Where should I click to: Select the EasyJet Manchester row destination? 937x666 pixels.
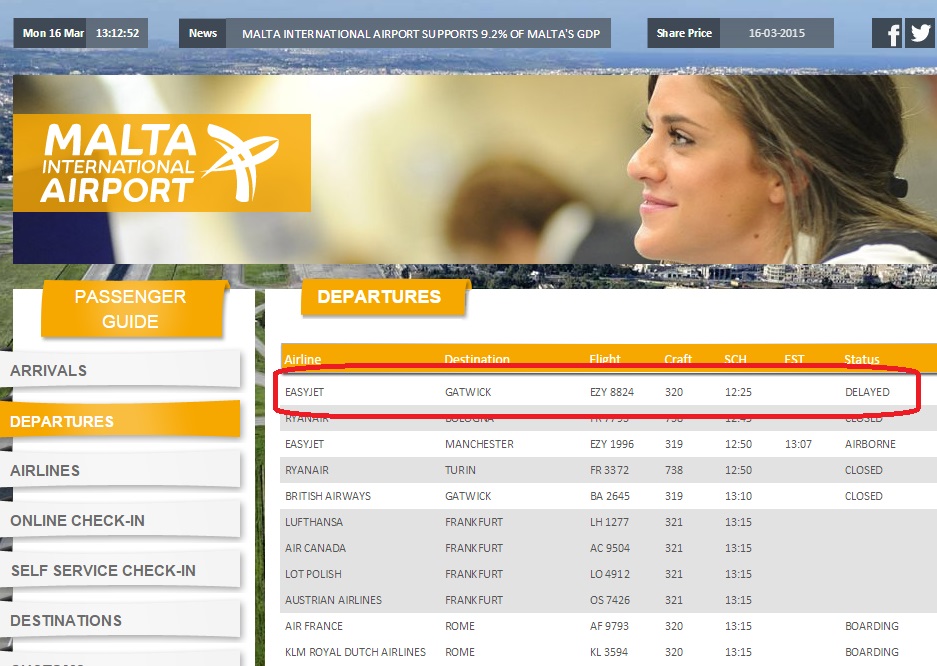[x=479, y=444]
